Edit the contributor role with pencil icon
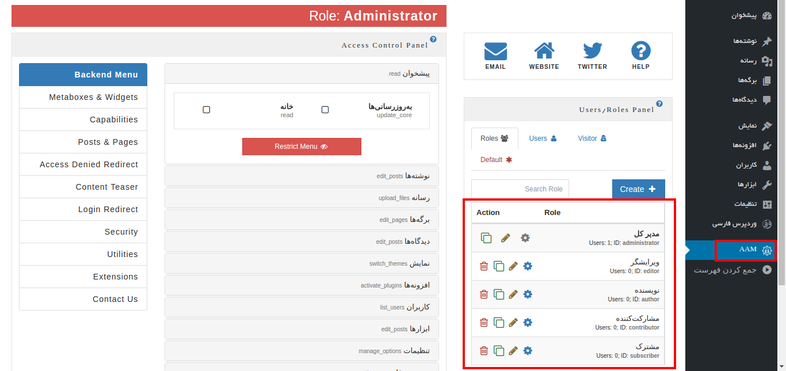This screenshot has width=786, height=371. tap(513, 322)
